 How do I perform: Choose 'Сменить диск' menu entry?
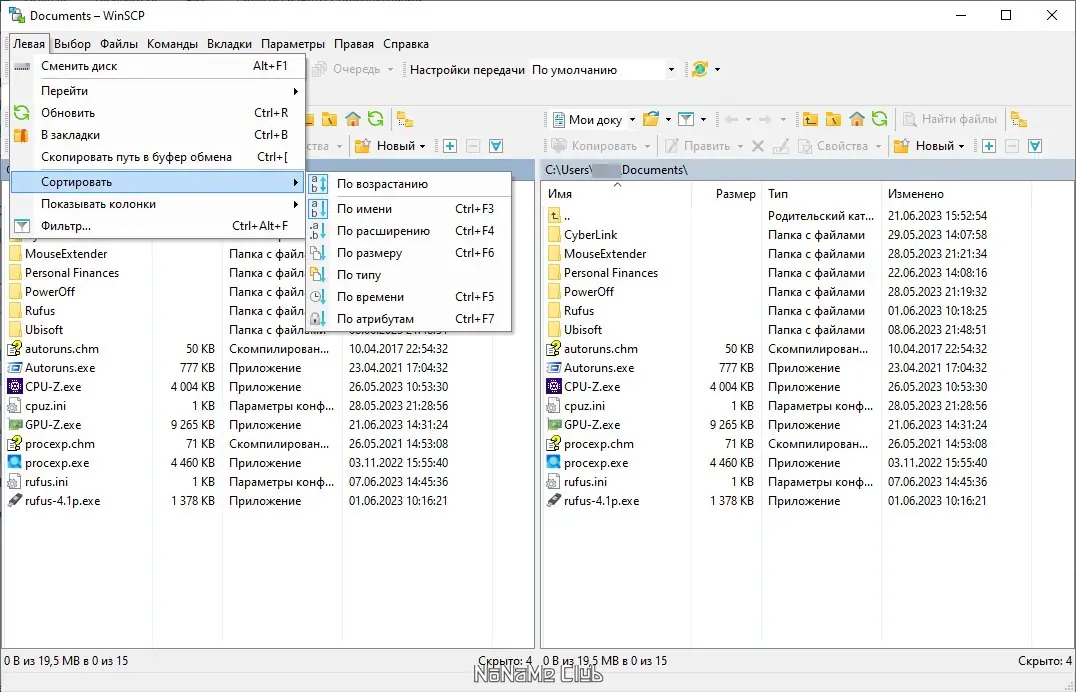(158, 66)
